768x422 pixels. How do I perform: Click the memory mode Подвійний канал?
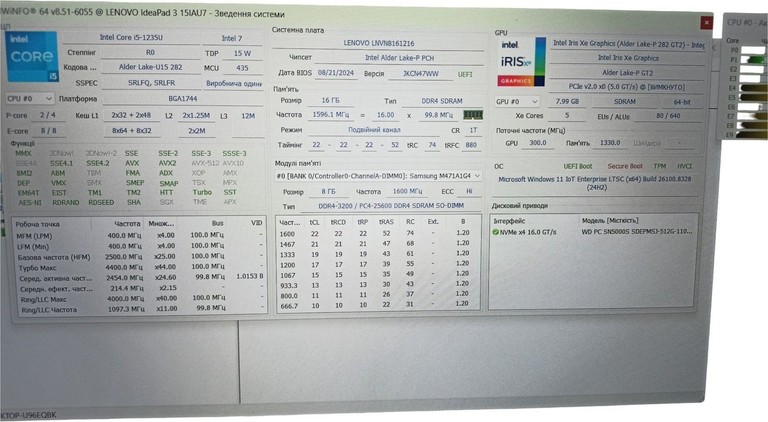(374, 130)
